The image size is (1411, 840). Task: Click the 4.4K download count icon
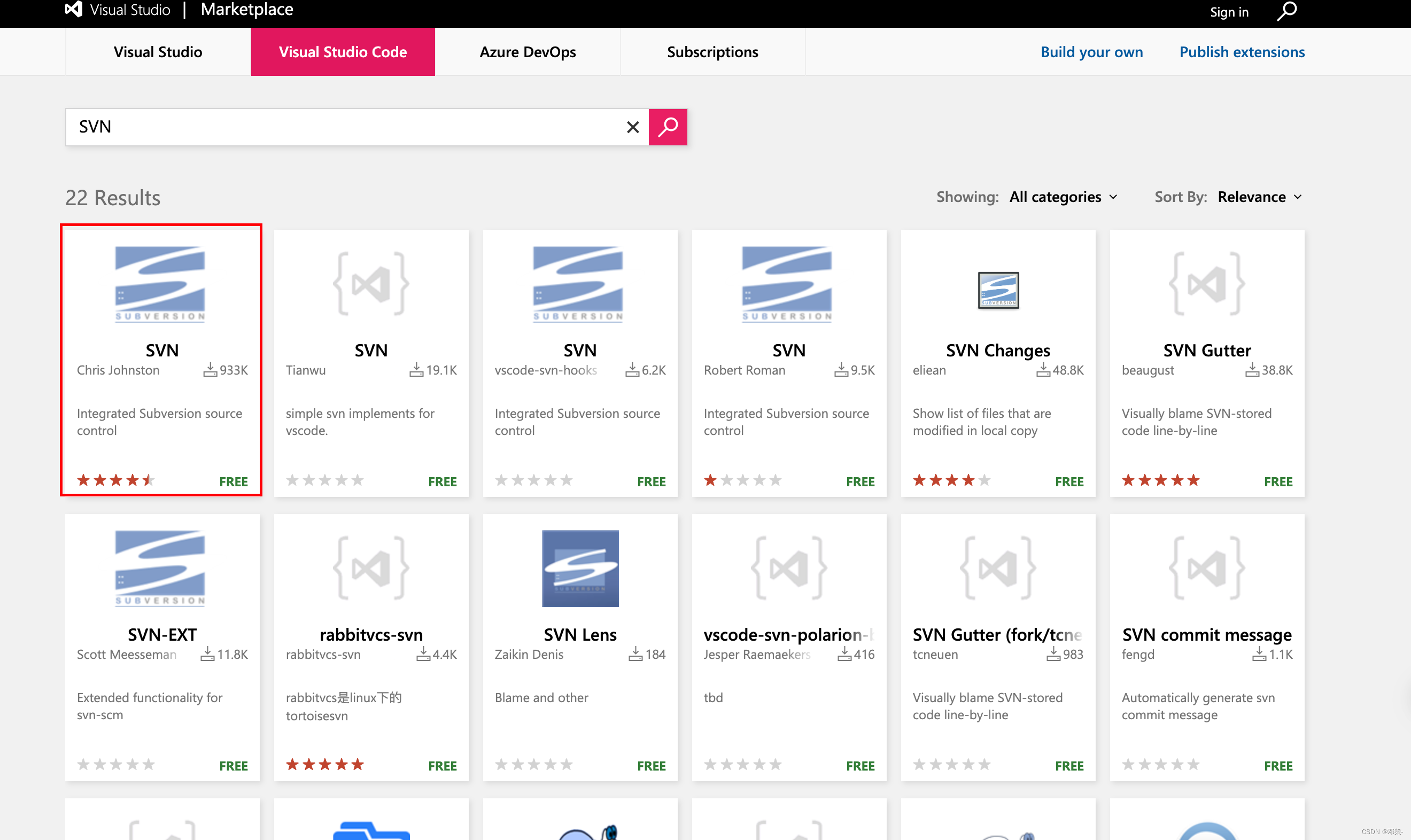click(x=423, y=654)
